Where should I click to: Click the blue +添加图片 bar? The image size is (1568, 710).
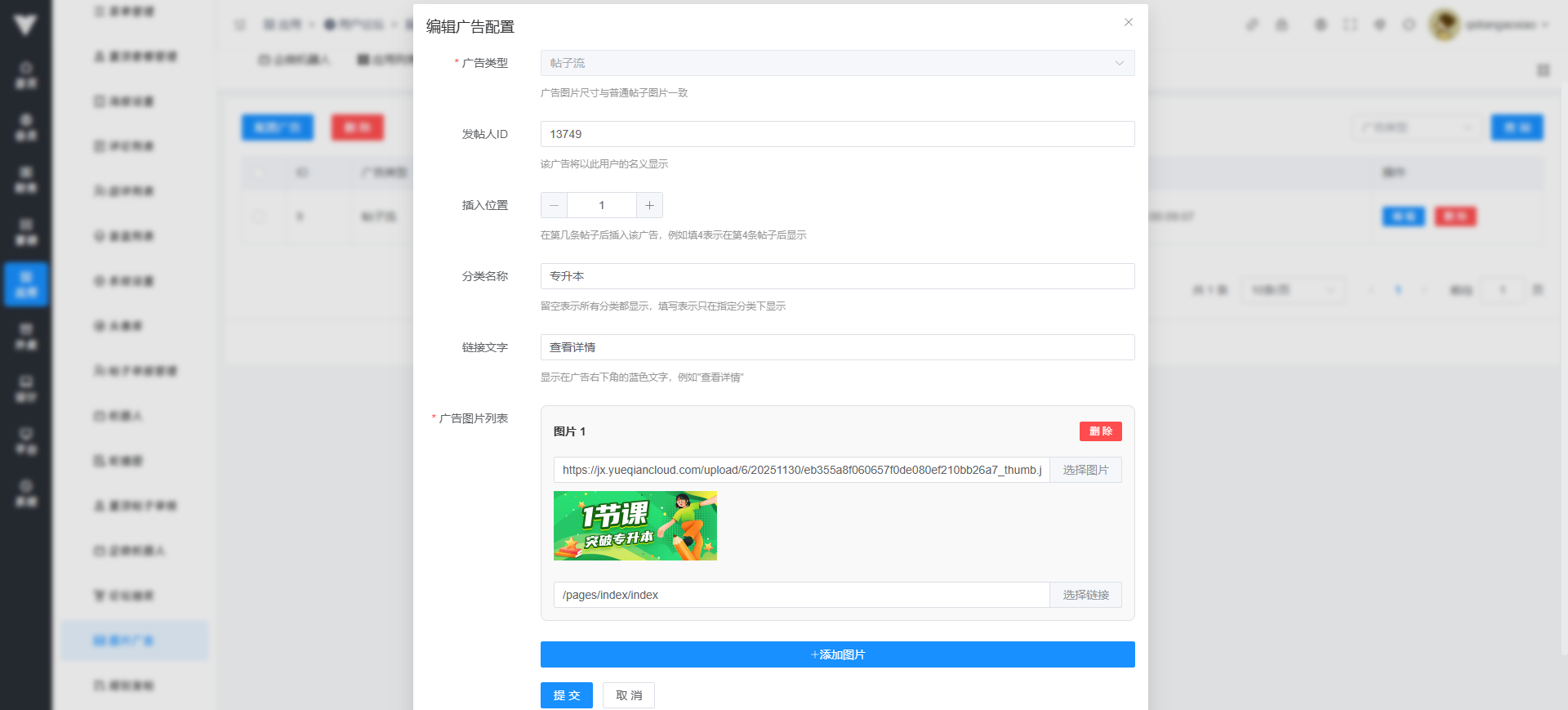point(836,654)
